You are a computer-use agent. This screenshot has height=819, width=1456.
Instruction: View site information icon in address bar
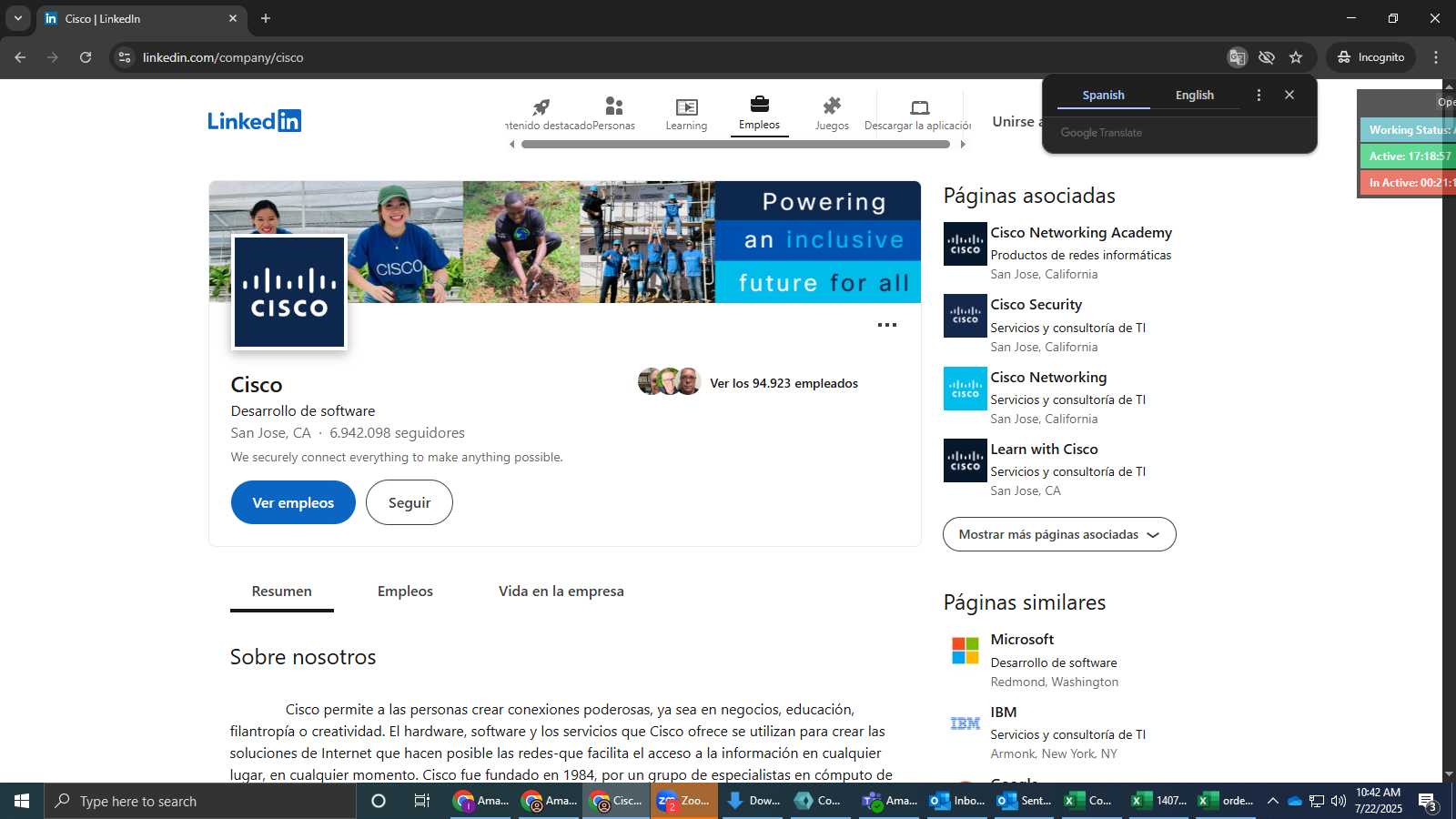125,57
